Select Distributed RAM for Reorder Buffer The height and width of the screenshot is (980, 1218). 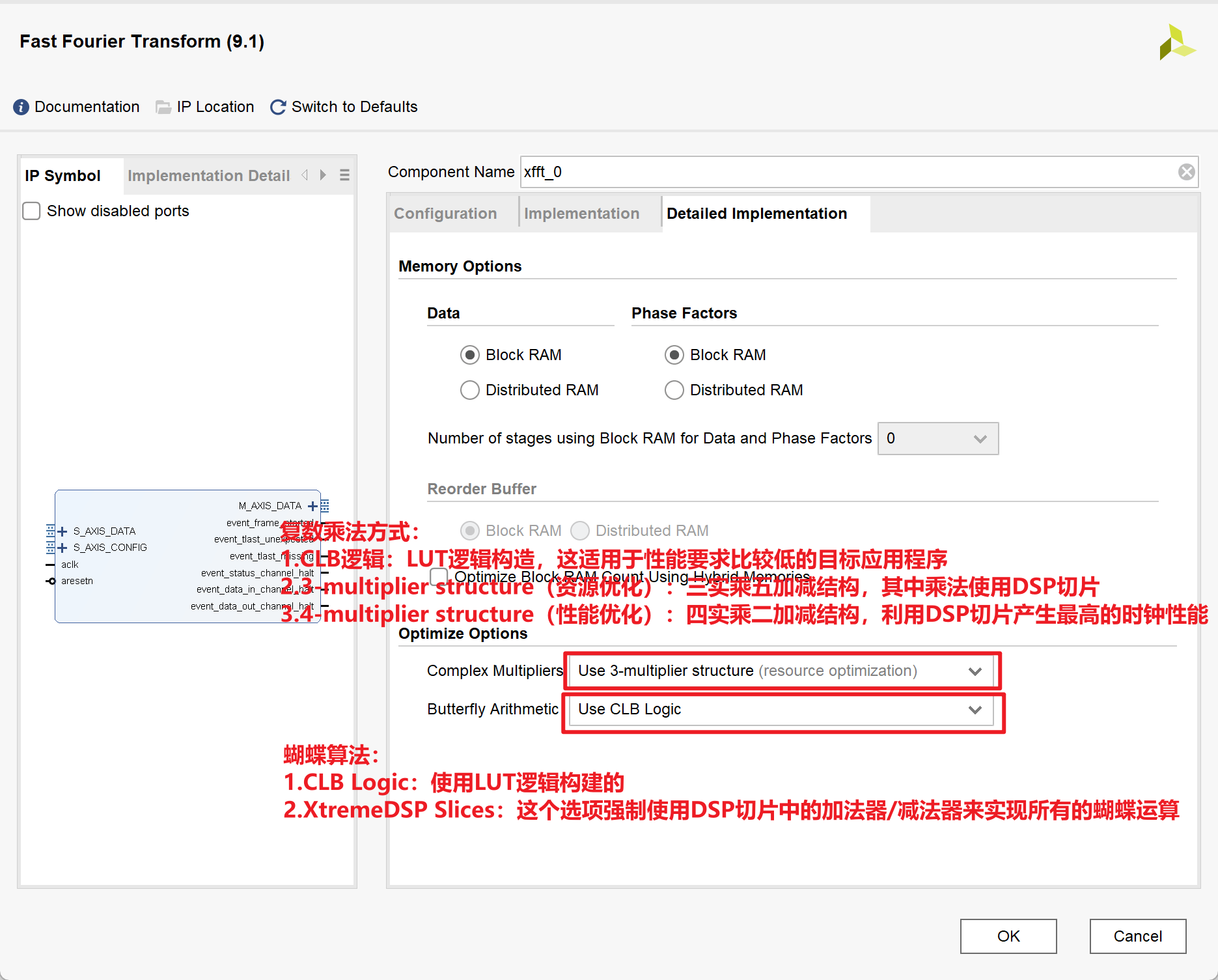pos(579,531)
